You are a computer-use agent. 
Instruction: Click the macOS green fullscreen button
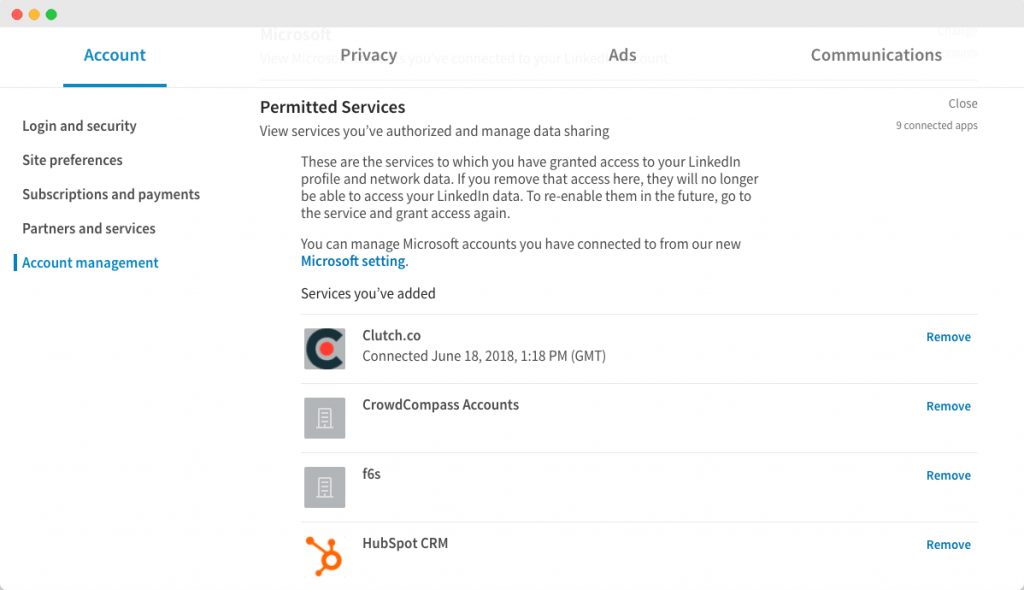(52, 14)
